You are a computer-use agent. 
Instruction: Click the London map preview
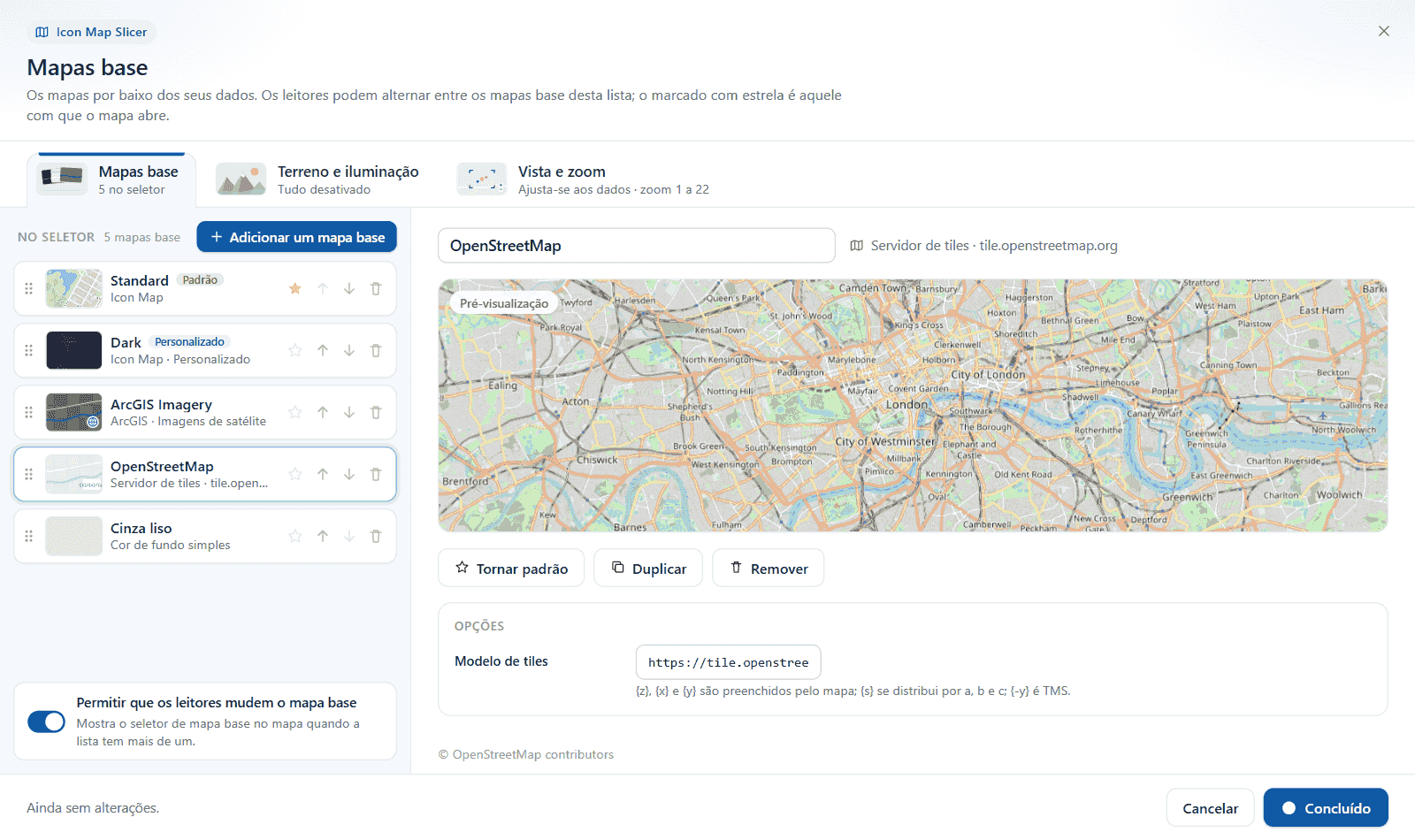[x=913, y=405]
